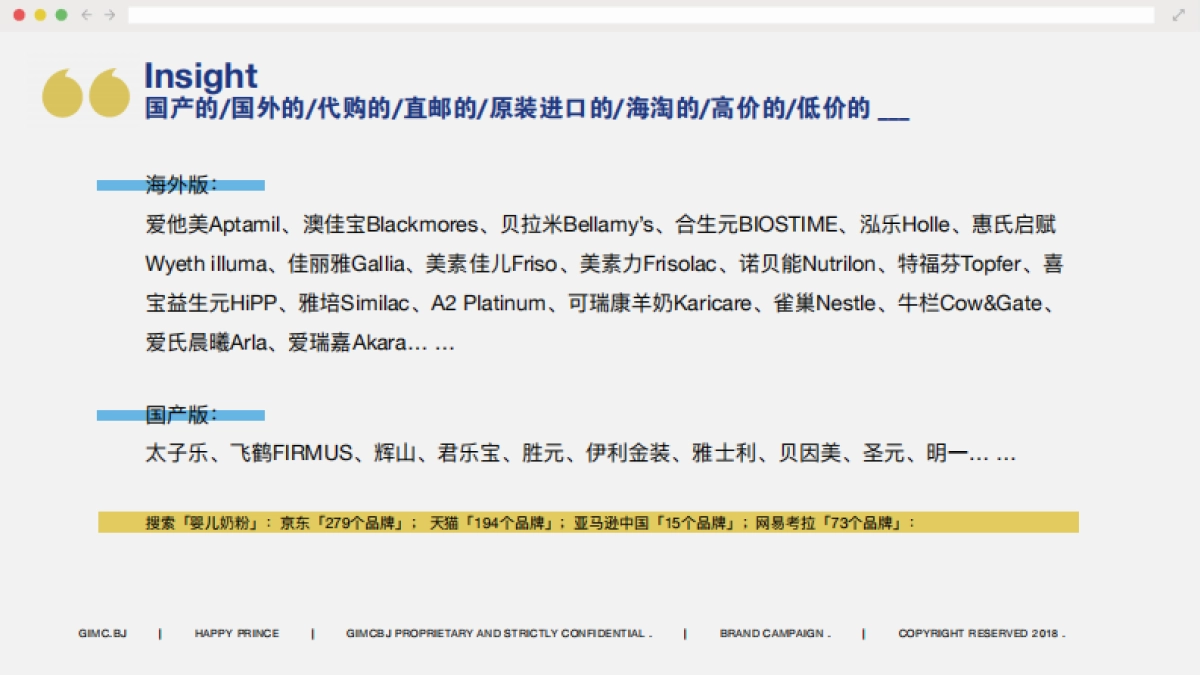Select the red traffic light button
The width and height of the screenshot is (1200, 675).
tap(19, 16)
